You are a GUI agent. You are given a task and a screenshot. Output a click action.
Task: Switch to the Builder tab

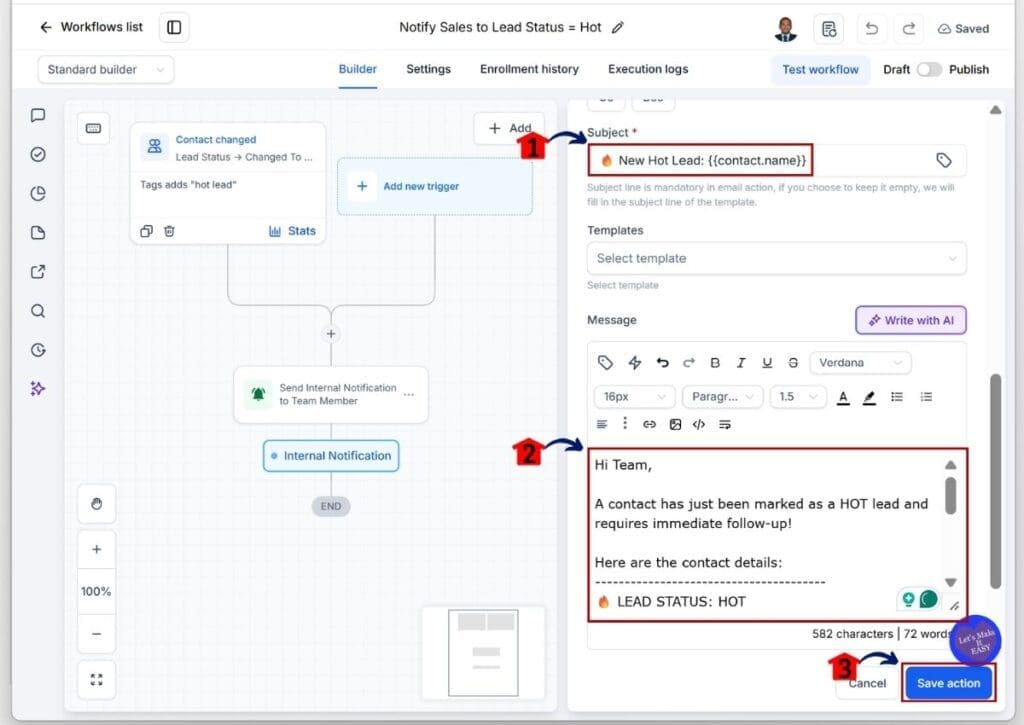point(357,69)
